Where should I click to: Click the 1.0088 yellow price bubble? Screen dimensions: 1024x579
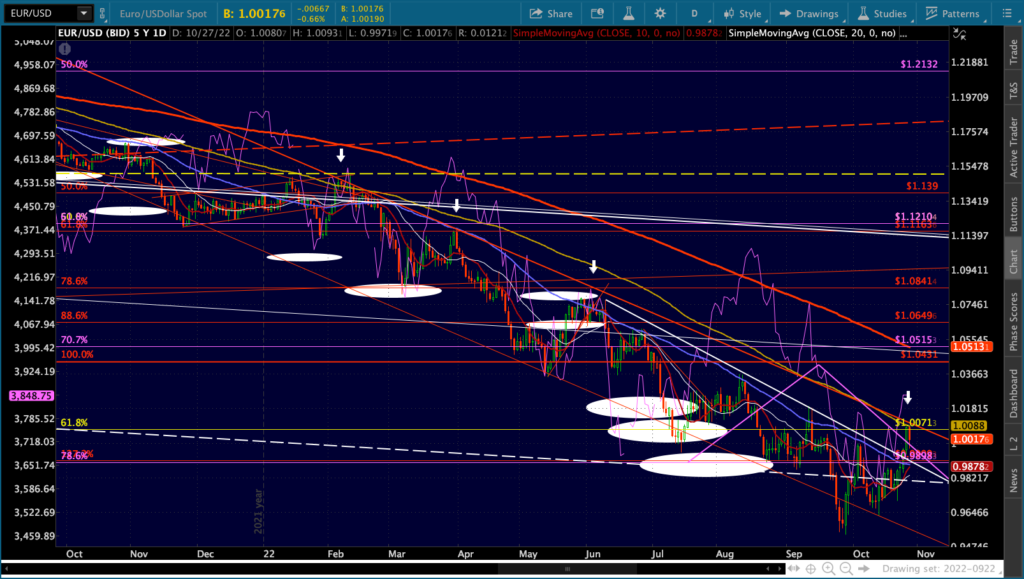coord(970,426)
